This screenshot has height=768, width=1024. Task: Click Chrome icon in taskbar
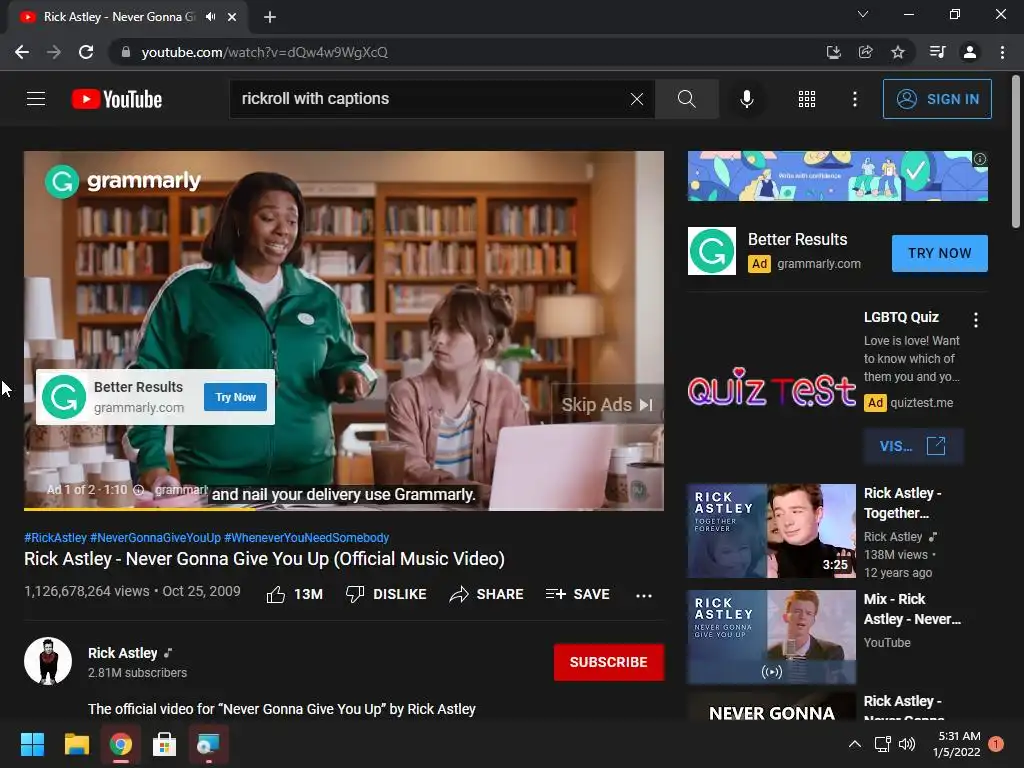[120, 744]
